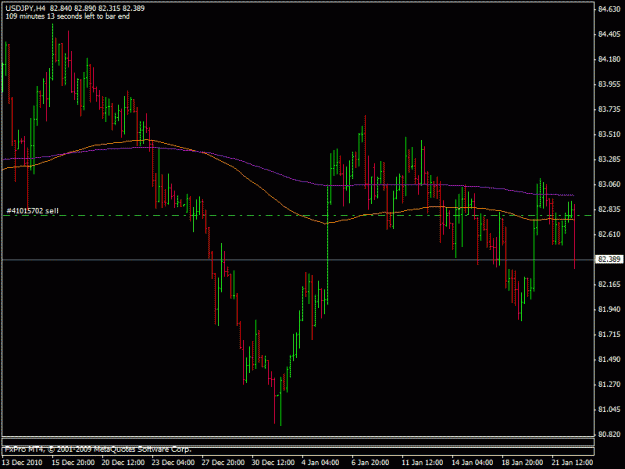Click the 82.835 price scale label
This screenshot has width=625, height=469.
click(609, 209)
